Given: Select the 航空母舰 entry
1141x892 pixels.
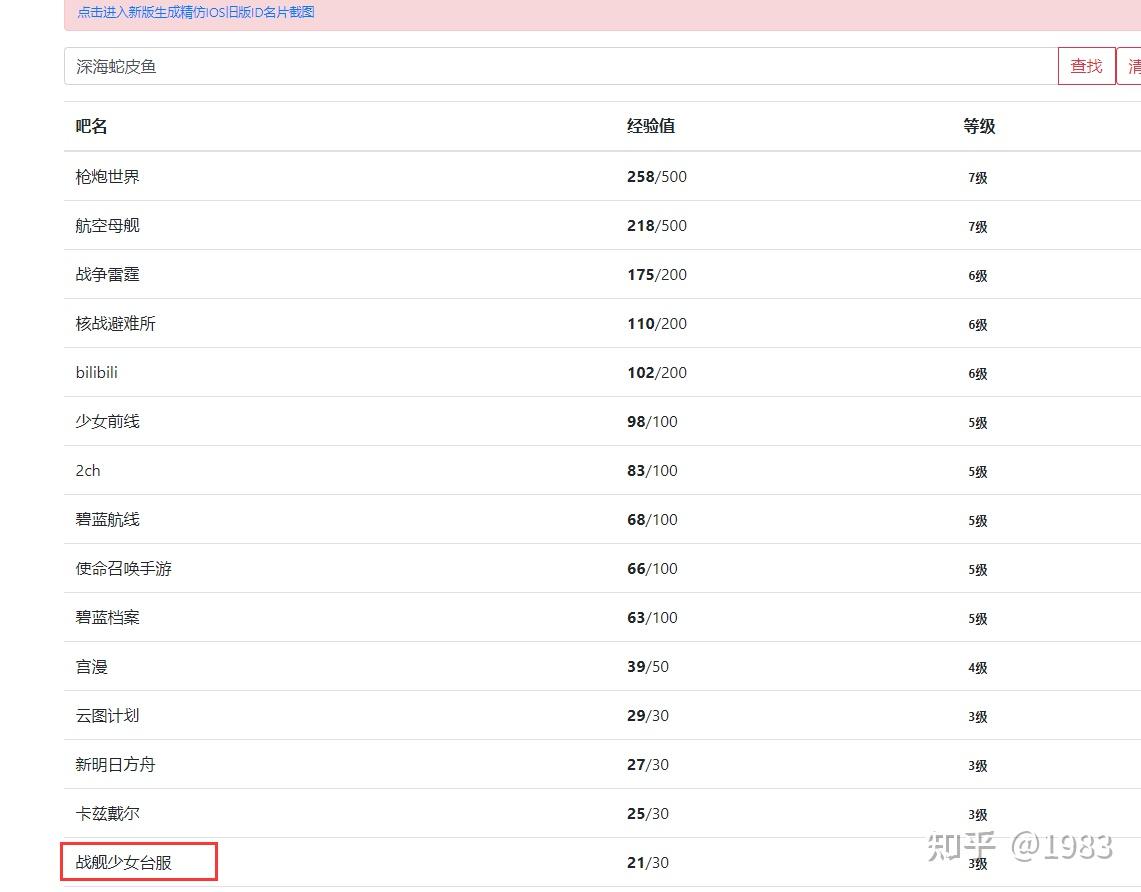Looking at the screenshot, I should (107, 226).
